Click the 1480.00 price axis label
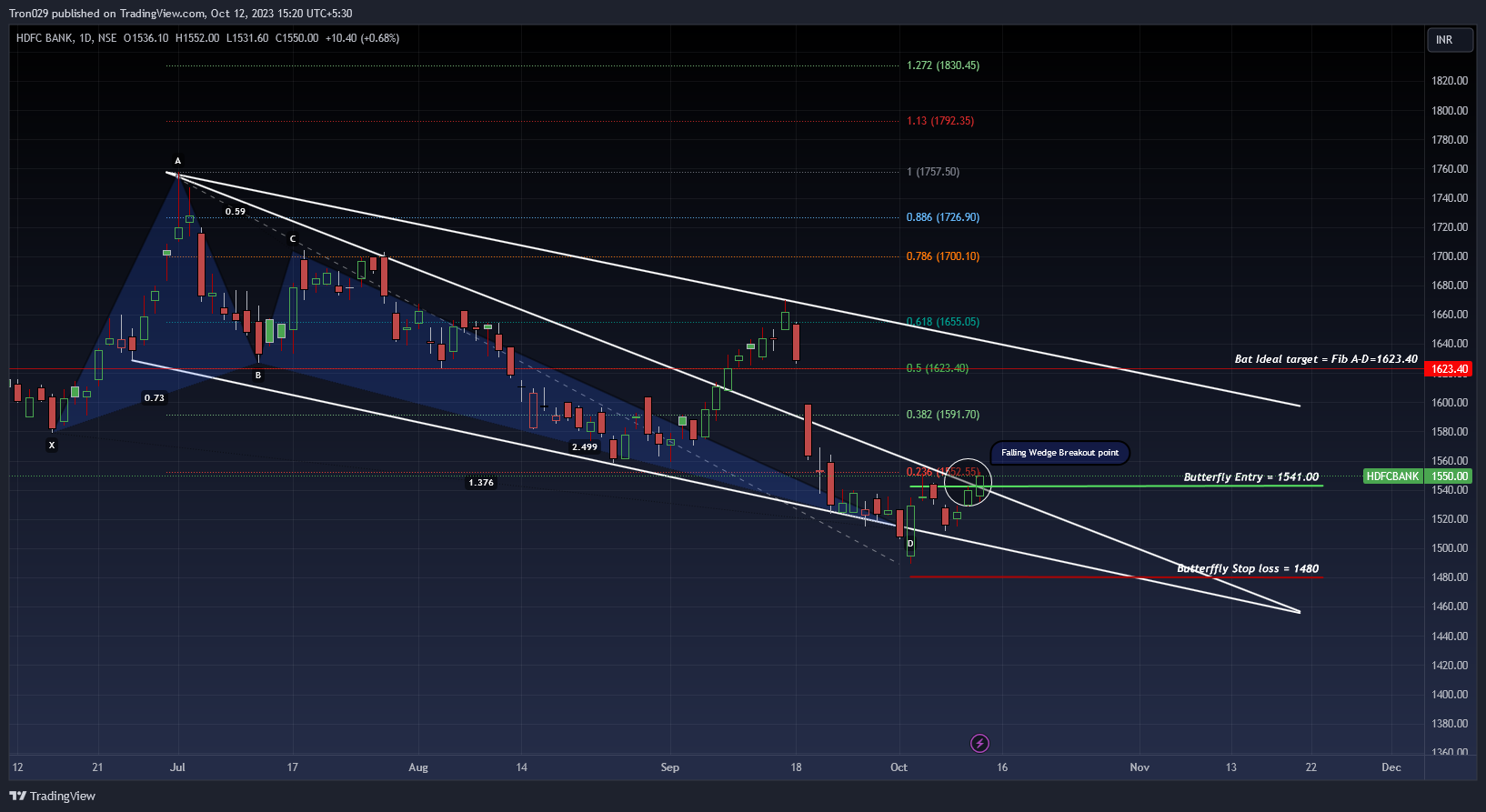This screenshot has width=1486, height=812. point(1450,577)
